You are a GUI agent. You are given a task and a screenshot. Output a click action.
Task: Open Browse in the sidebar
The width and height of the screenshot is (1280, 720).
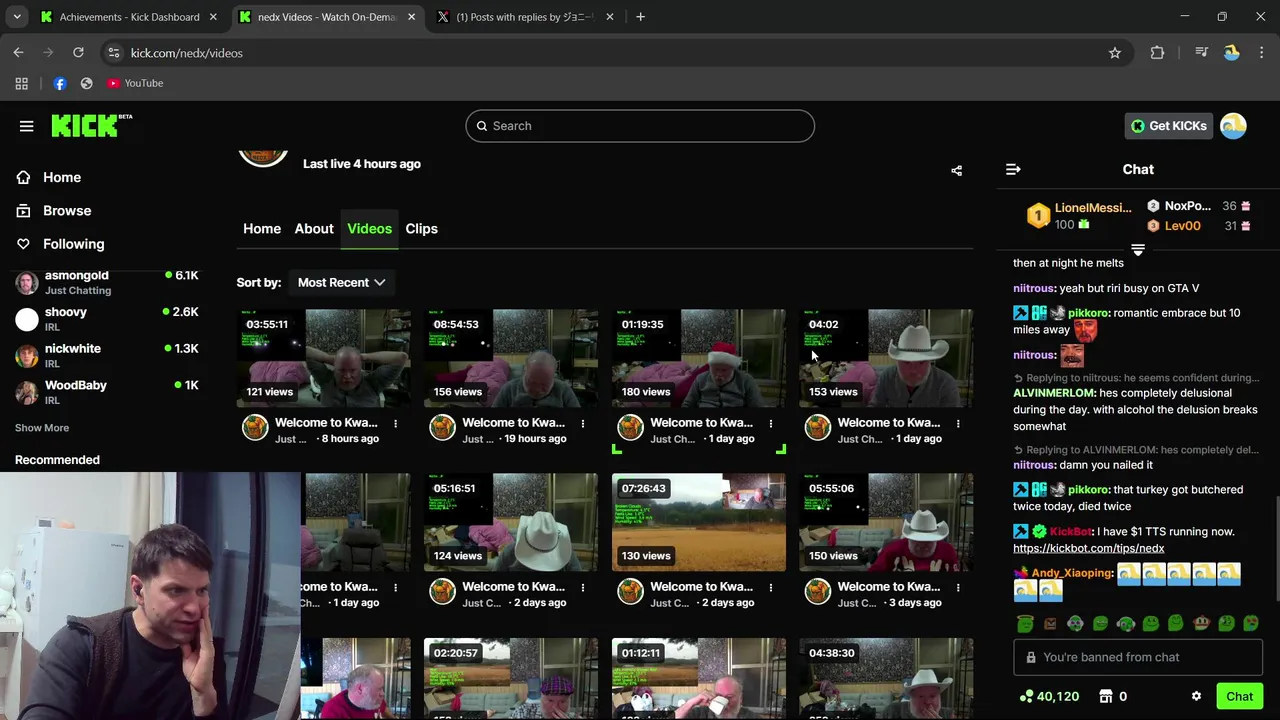coord(67,211)
